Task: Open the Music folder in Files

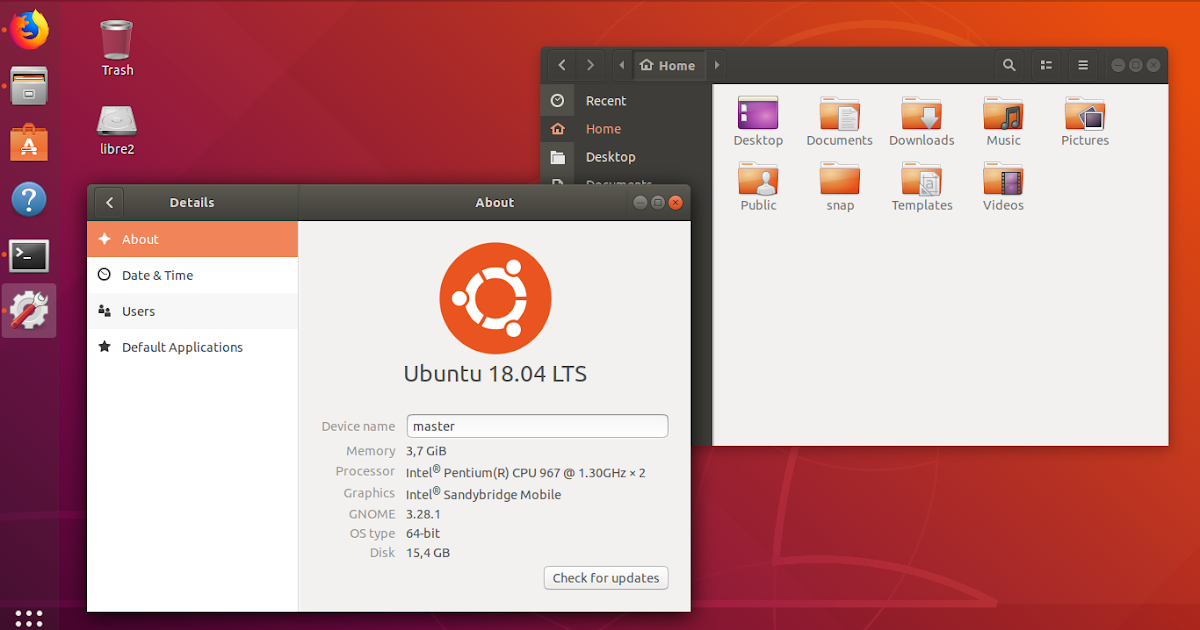Action: 1003,122
